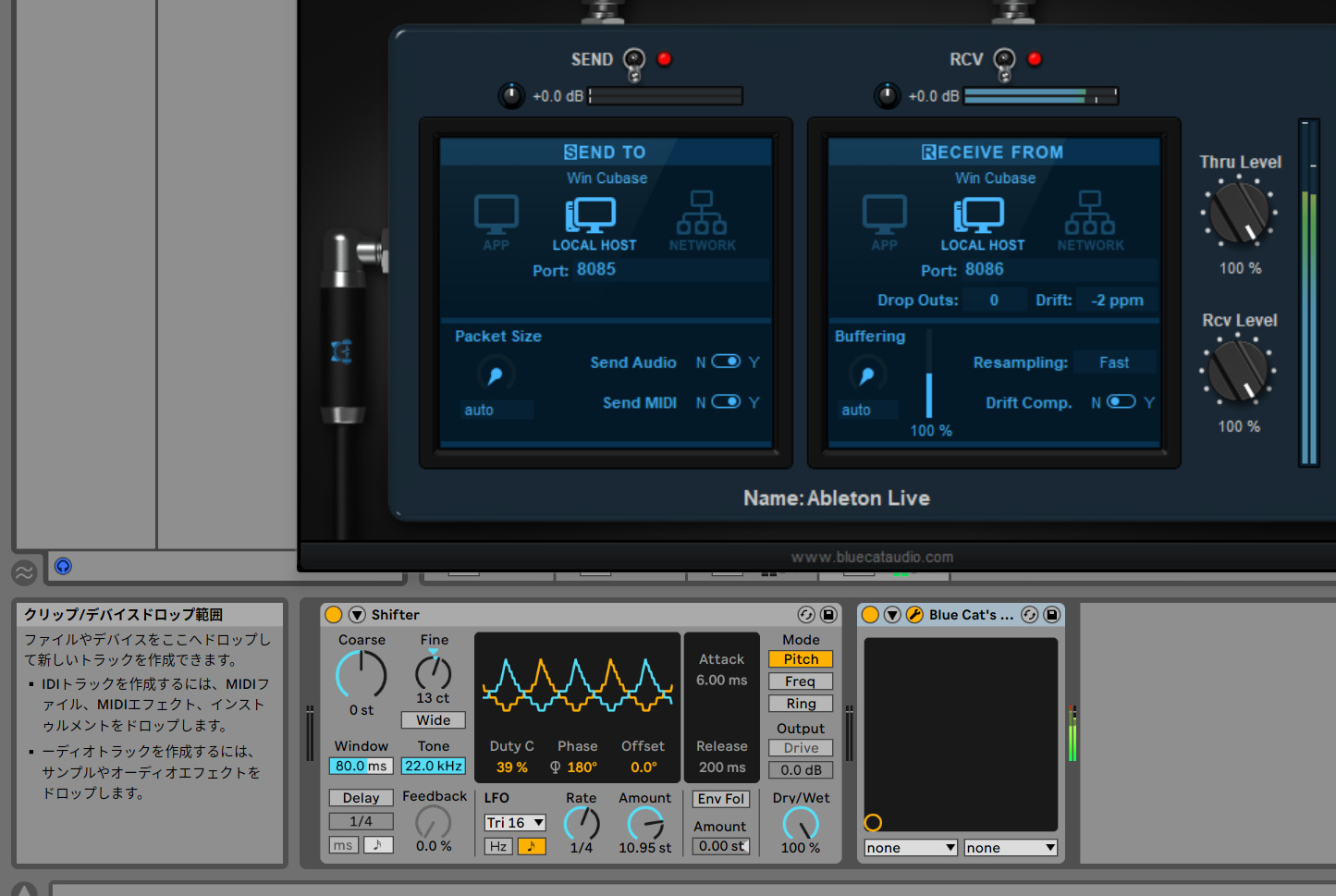This screenshot has height=896, width=1336.
Task: Click the Tone 22.0 kHz field
Action: (x=434, y=766)
